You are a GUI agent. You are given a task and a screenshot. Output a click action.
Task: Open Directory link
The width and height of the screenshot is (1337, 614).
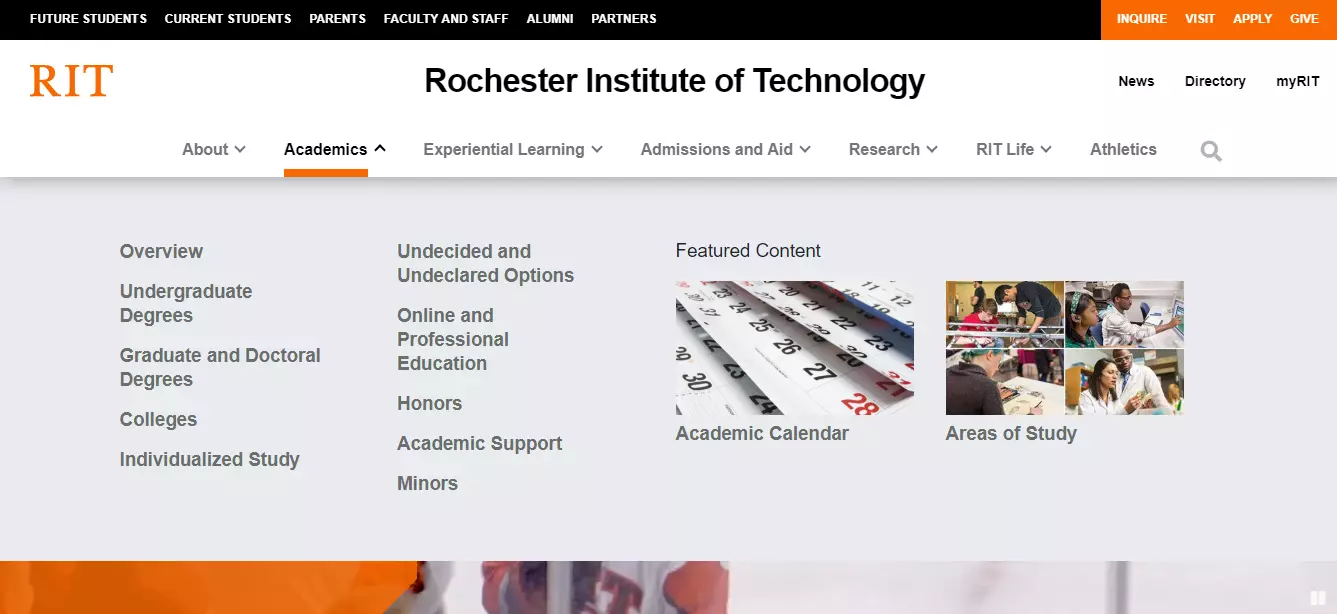click(1215, 81)
